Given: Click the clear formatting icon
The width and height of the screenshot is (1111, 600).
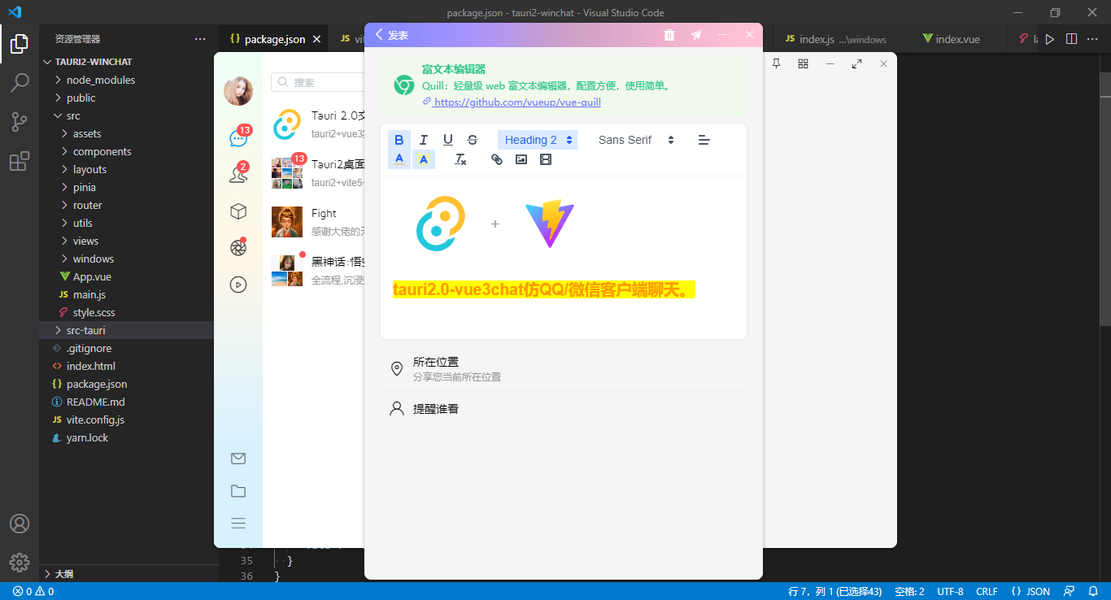Looking at the screenshot, I should click(461, 159).
